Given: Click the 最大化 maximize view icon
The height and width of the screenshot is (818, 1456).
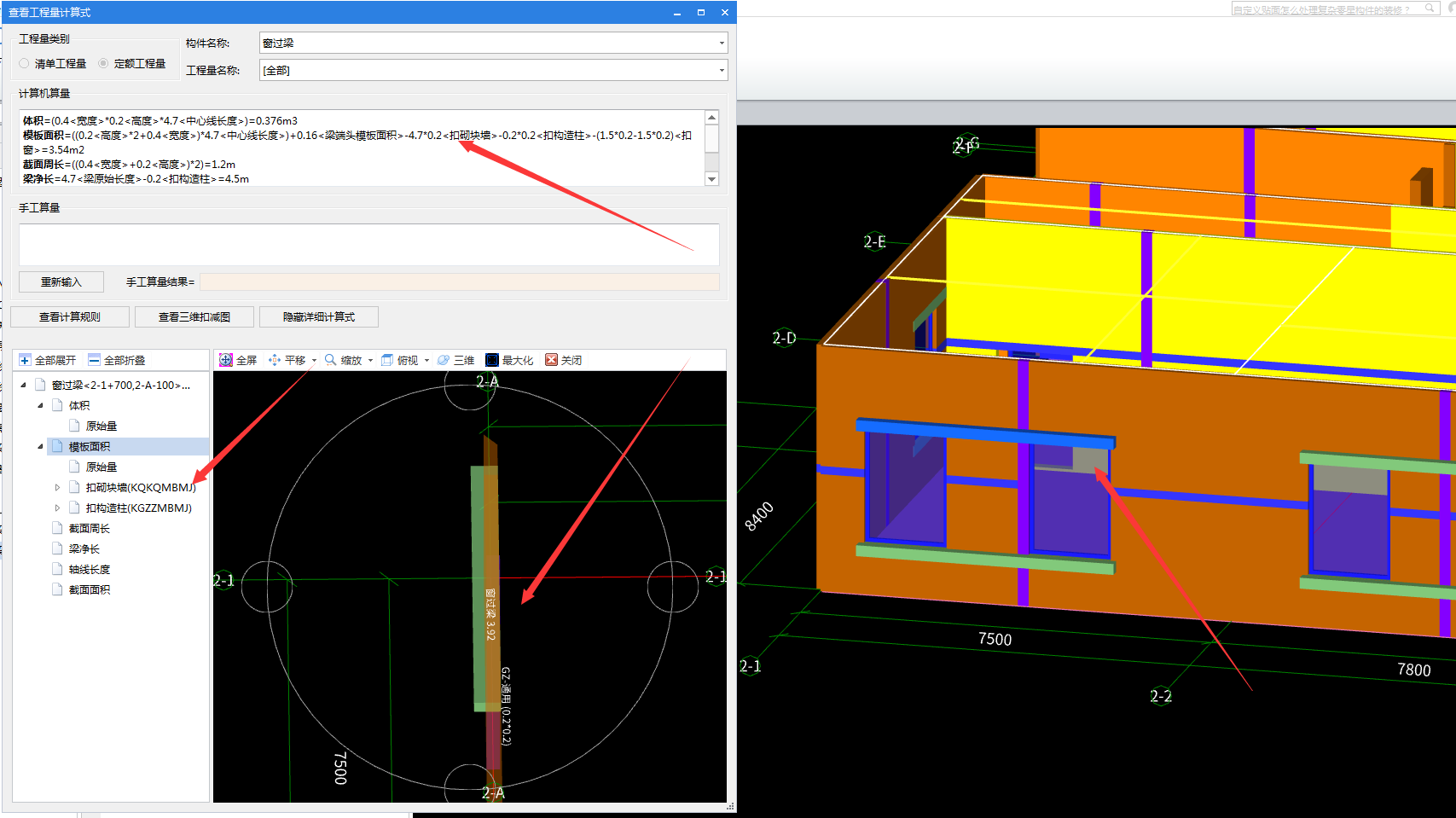Looking at the screenshot, I should click(492, 360).
